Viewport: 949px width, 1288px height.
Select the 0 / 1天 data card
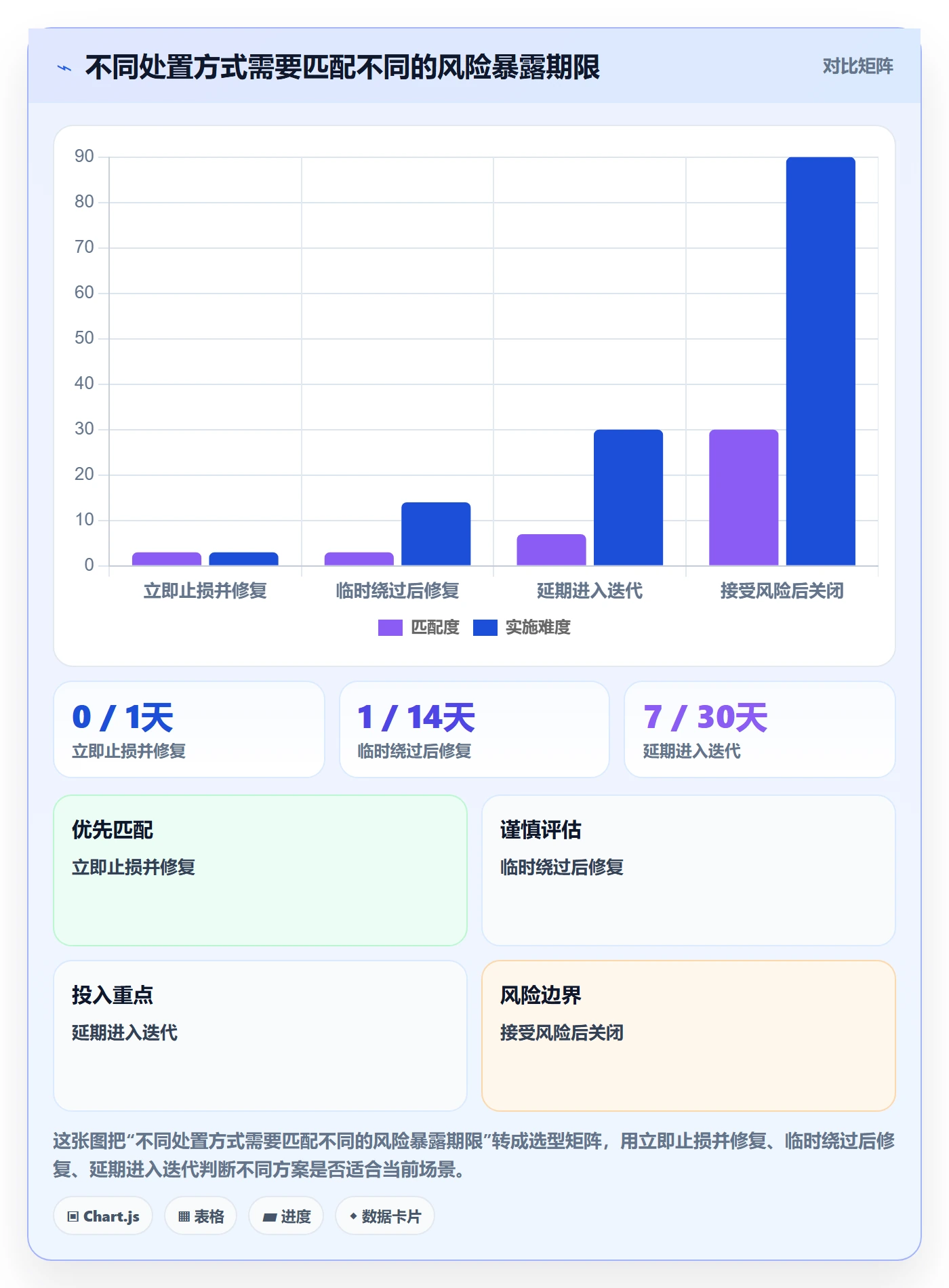[x=189, y=729]
